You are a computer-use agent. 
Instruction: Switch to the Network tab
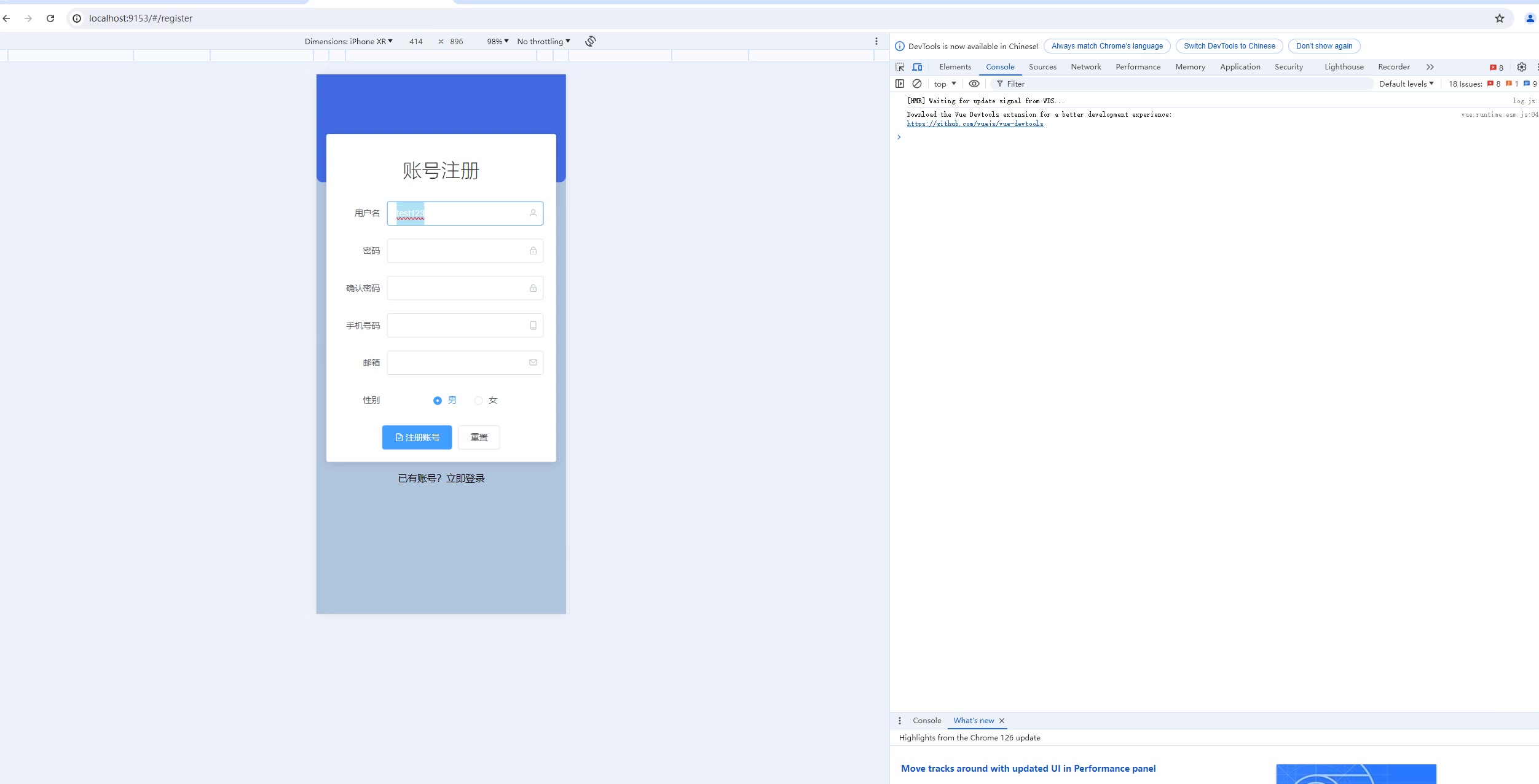(x=1085, y=67)
